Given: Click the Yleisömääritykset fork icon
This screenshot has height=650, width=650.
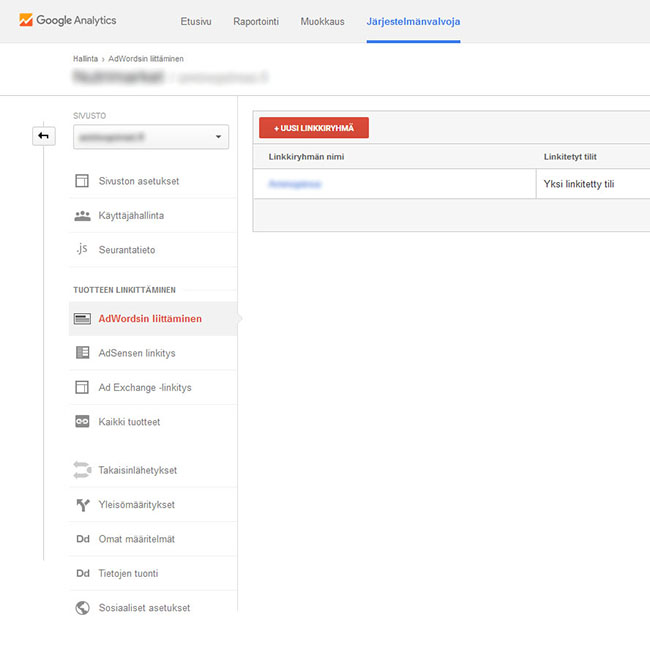Looking at the screenshot, I should (82, 504).
